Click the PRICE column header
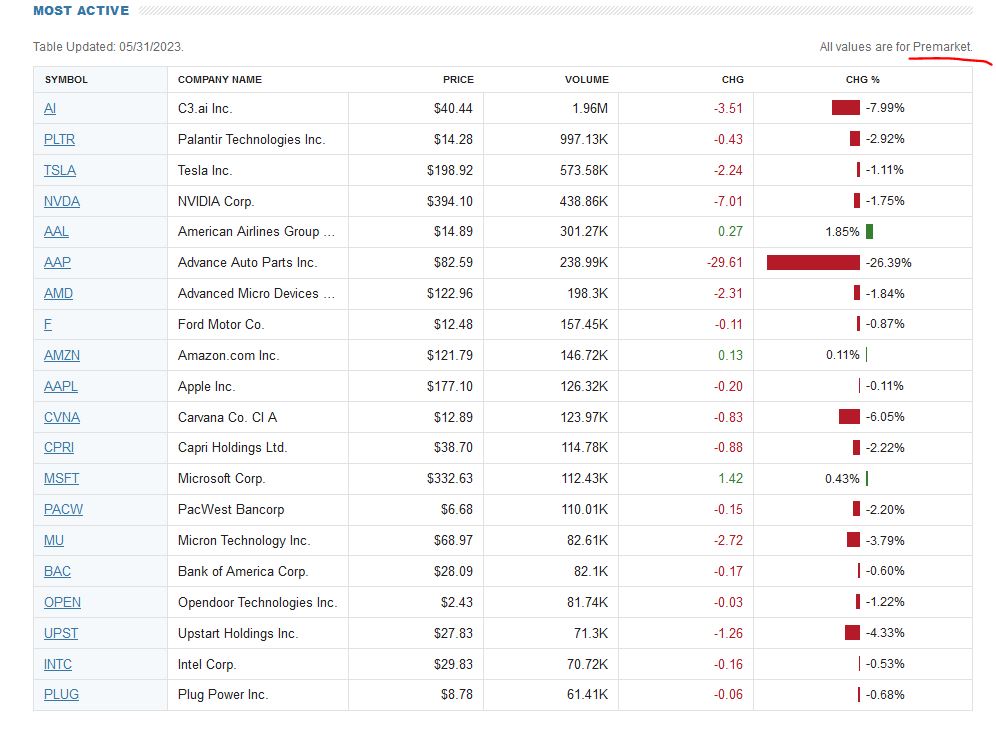996x729 pixels. [x=458, y=80]
